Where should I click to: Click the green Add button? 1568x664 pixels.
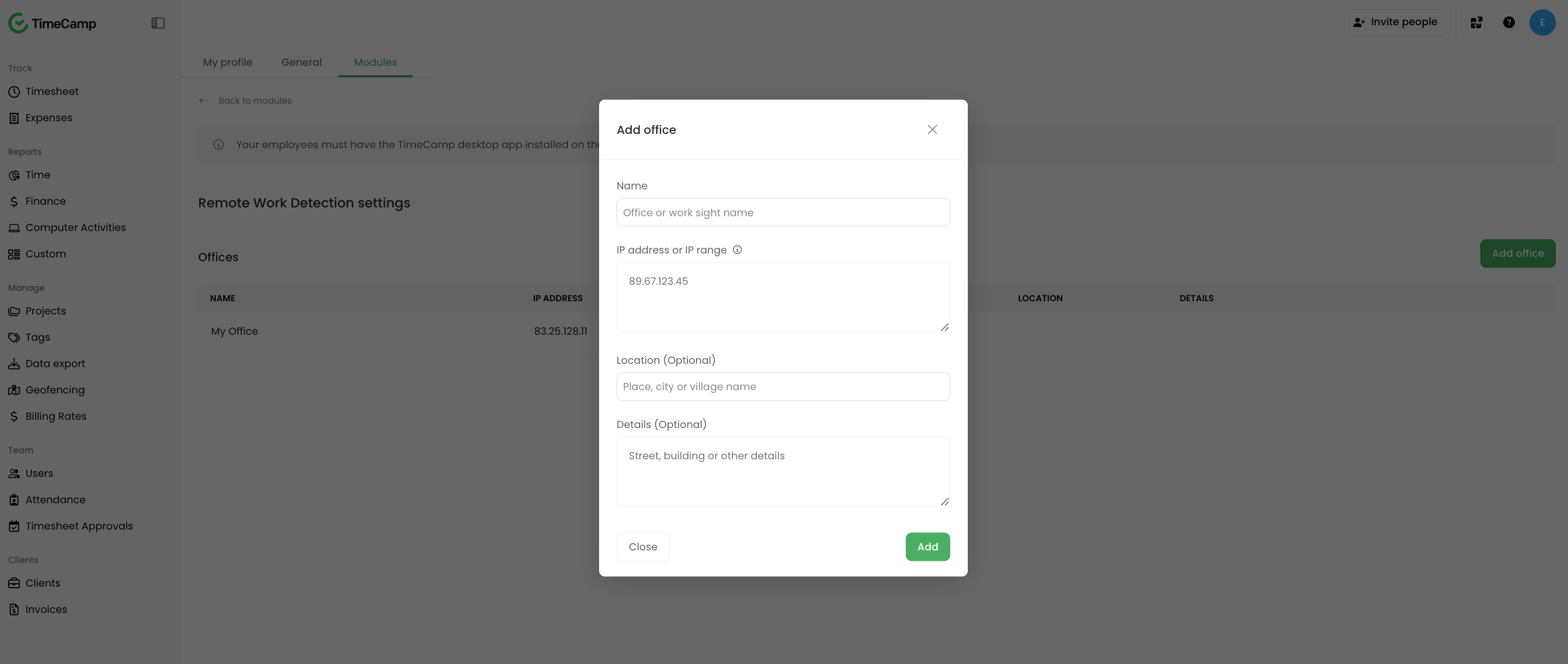(x=927, y=546)
